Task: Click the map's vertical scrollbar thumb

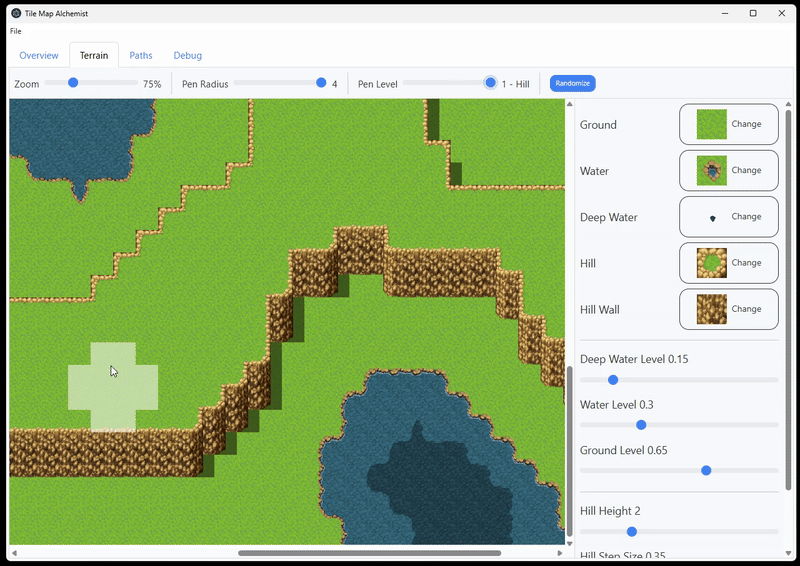Action: point(569,451)
